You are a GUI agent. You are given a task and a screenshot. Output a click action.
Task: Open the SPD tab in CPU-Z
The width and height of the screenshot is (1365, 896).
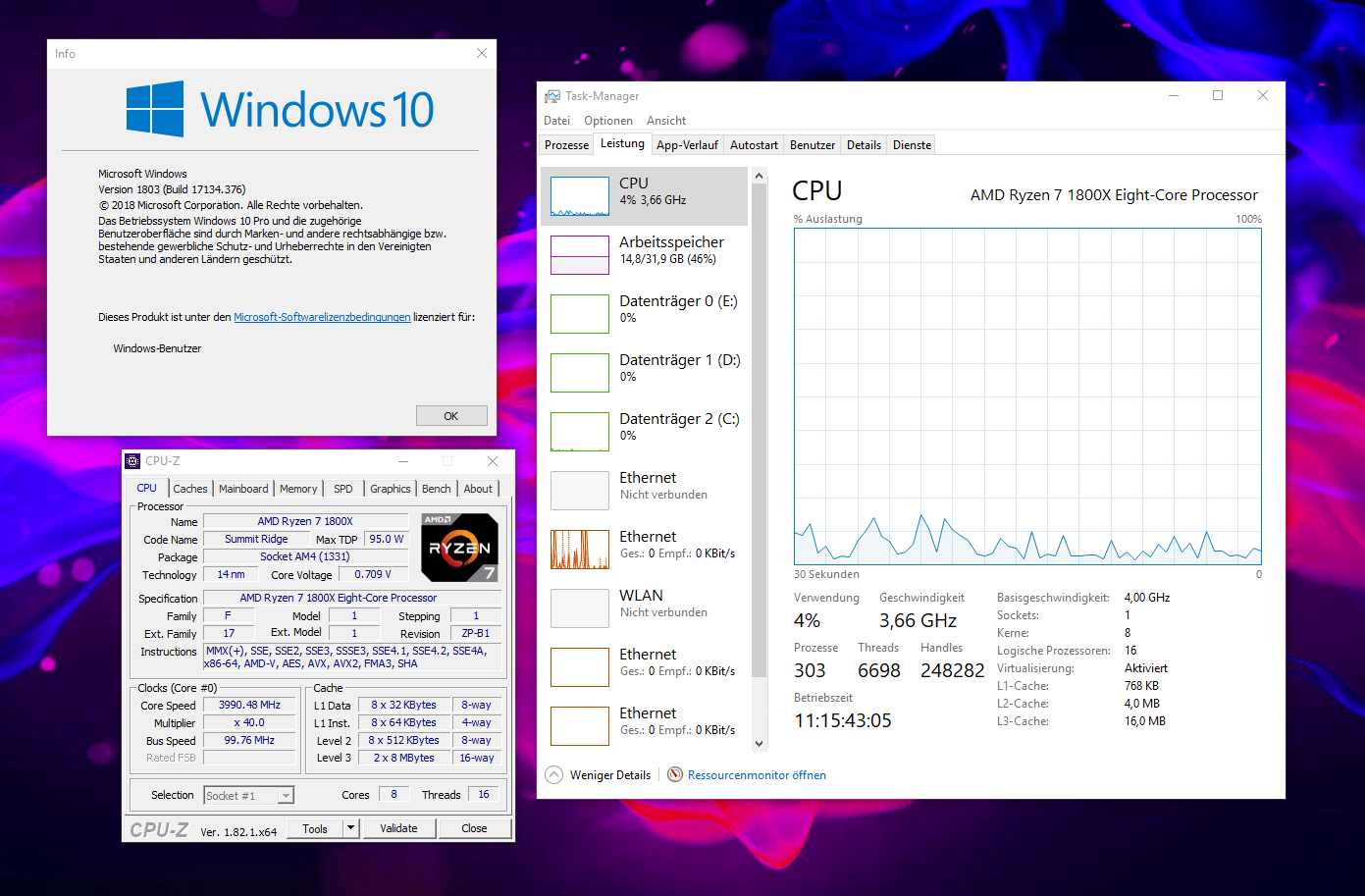click(342, 489)
